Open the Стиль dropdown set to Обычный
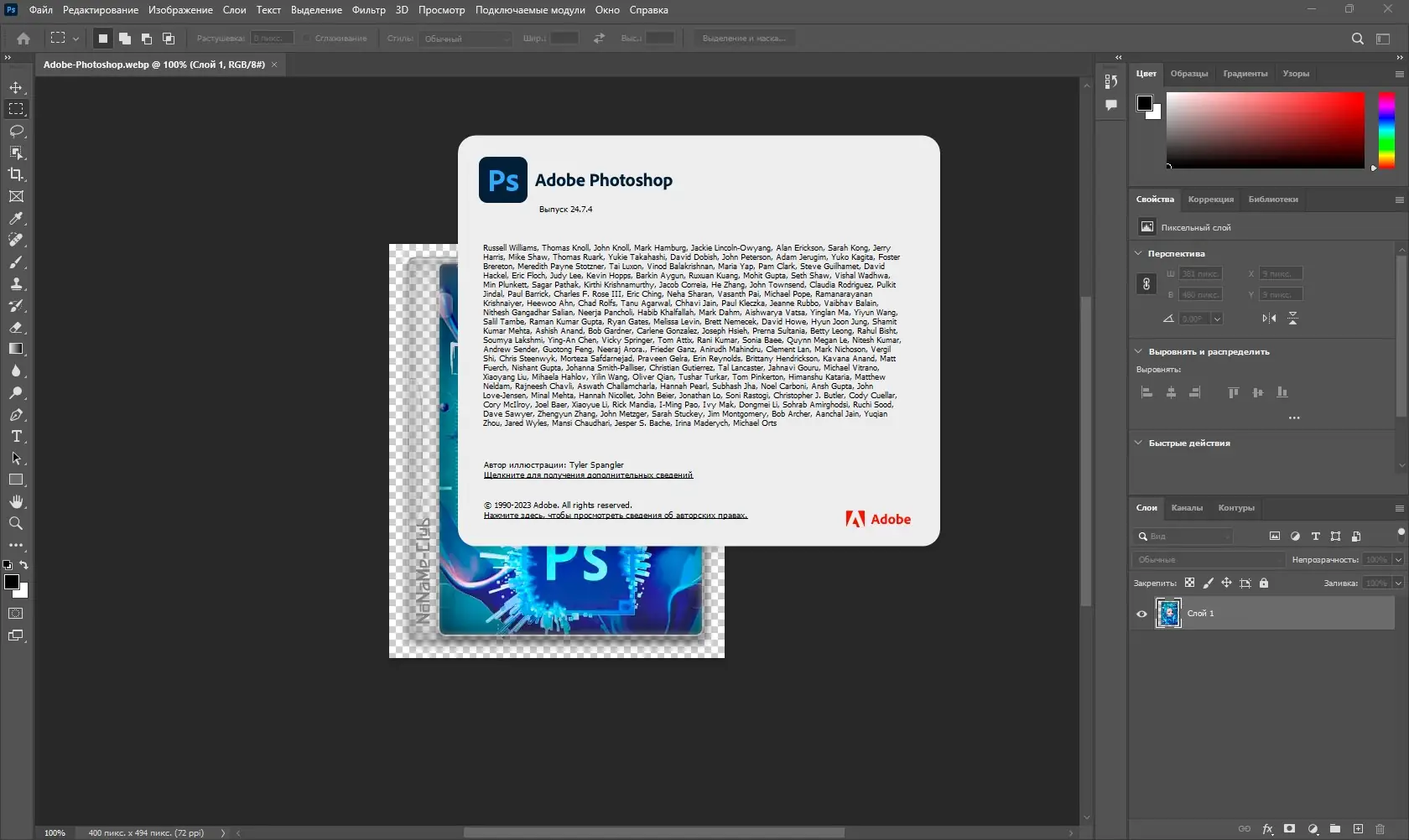Viewport: 1409px width, 840px height. [x=465, y=39]
